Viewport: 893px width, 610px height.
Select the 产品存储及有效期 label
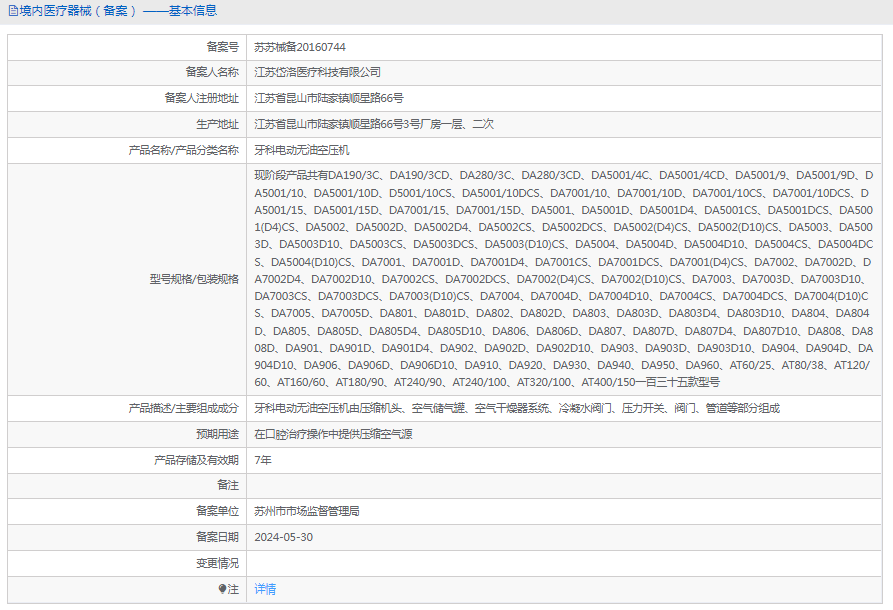196,460
